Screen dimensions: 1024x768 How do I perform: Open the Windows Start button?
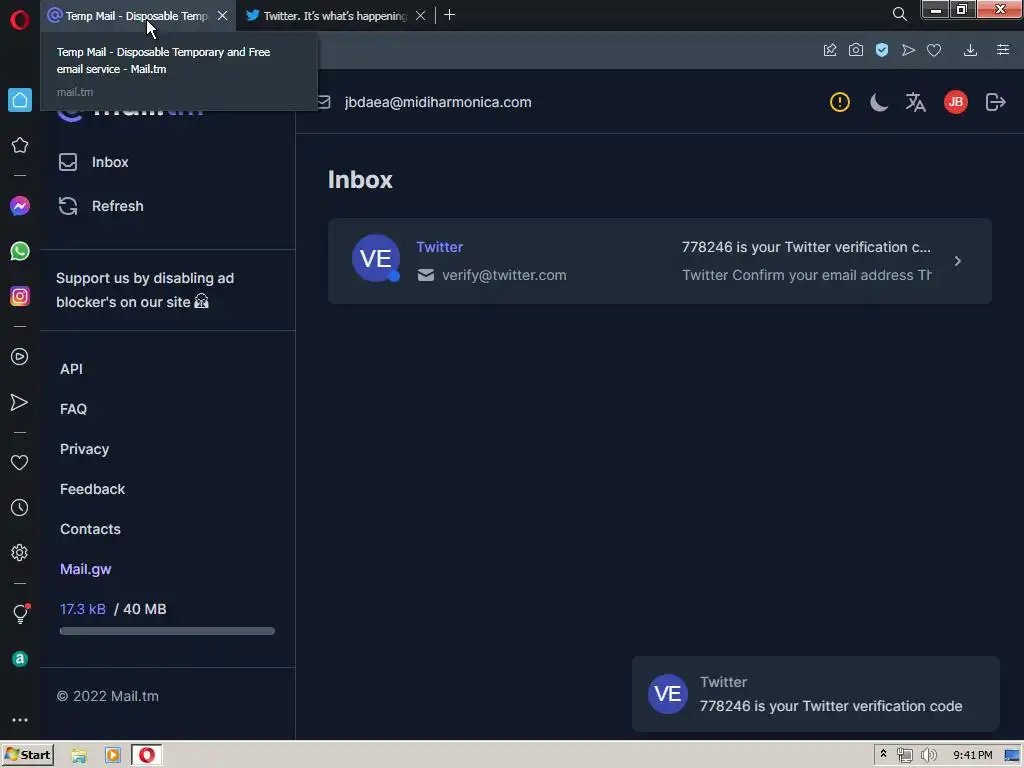(x=27, y=755)
